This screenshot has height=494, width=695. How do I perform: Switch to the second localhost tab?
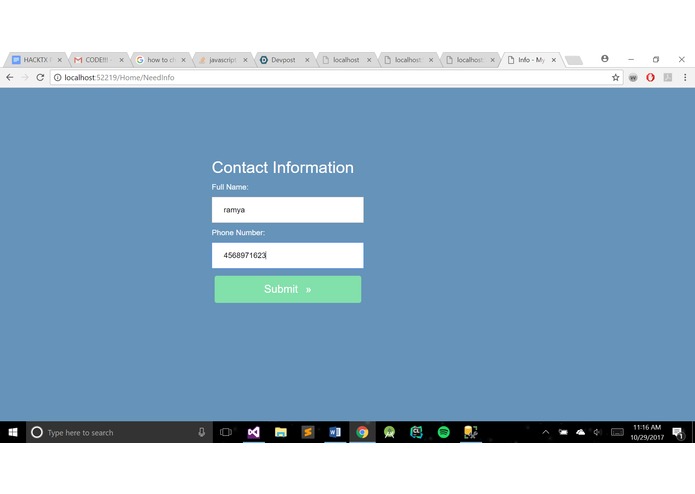[407, 60]
